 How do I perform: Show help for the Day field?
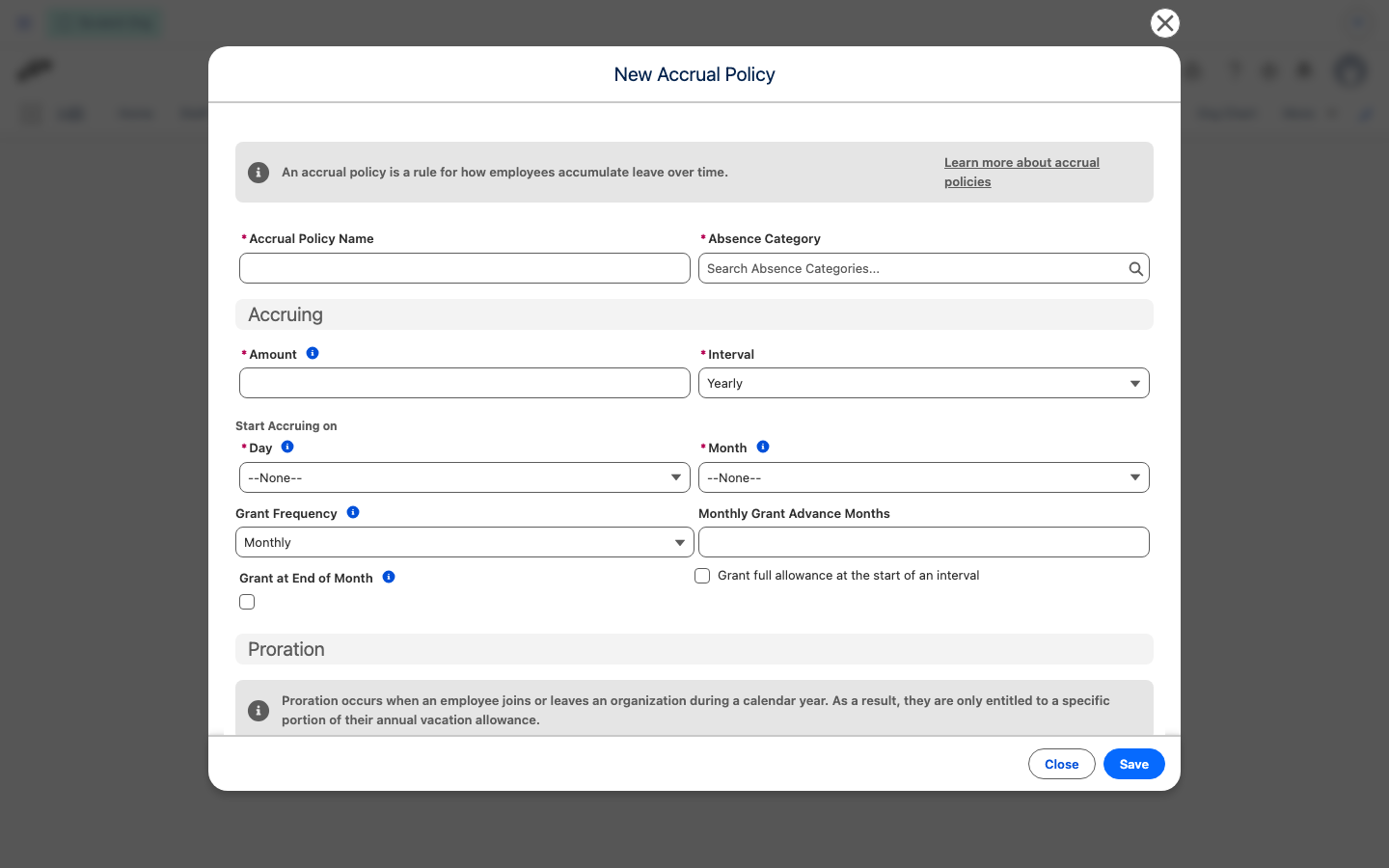(287, 447)
